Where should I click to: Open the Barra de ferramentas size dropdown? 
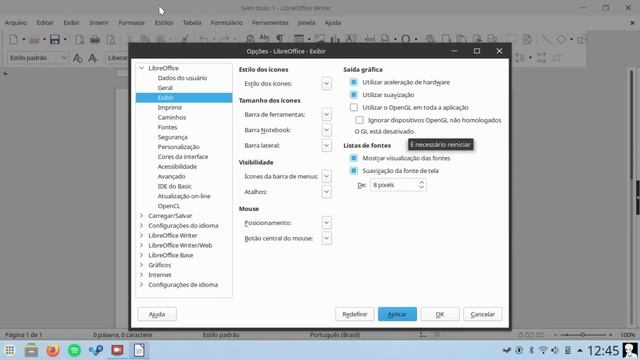click(x=326, y=115)
